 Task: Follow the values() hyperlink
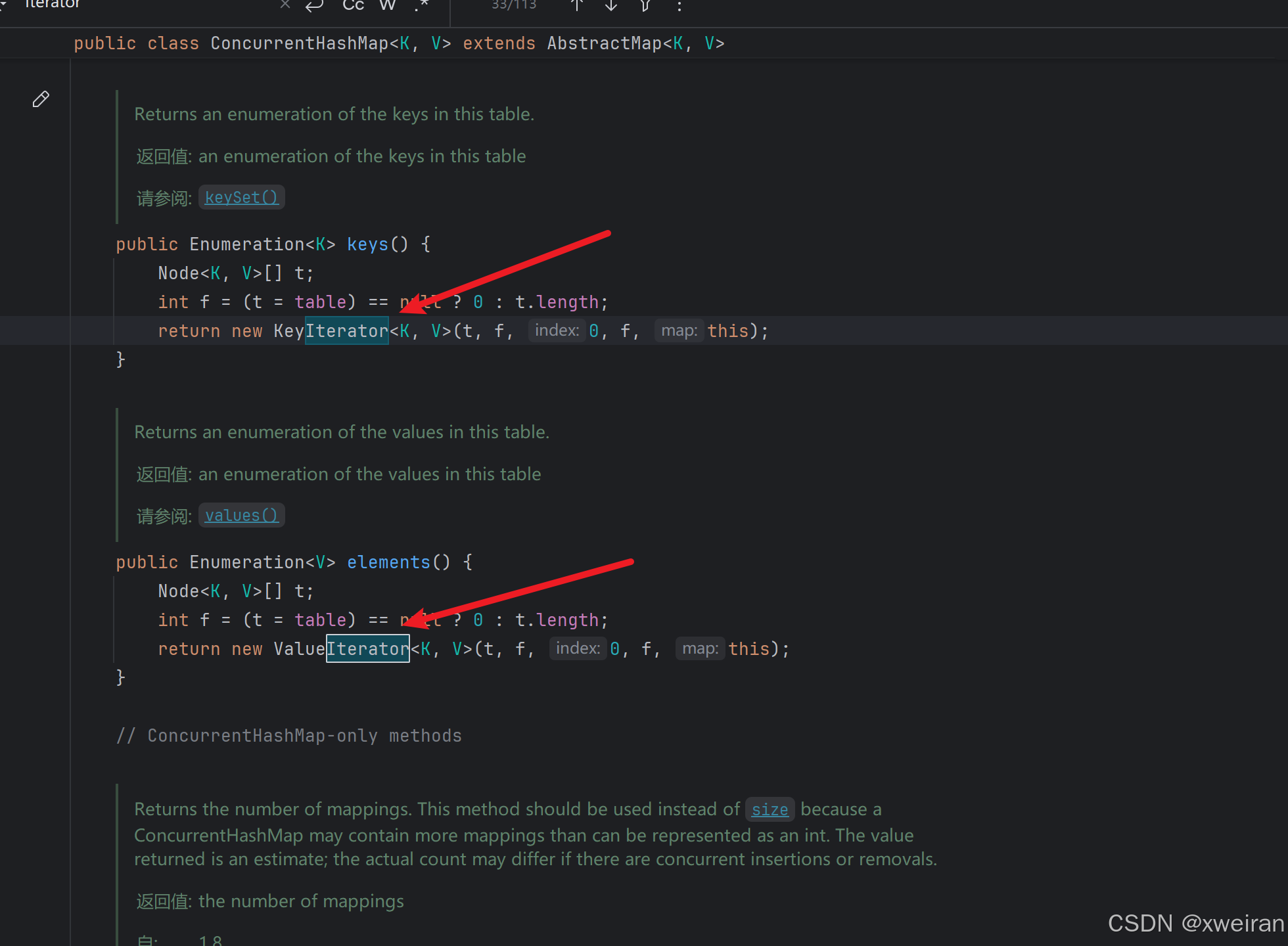pos(241,515)
